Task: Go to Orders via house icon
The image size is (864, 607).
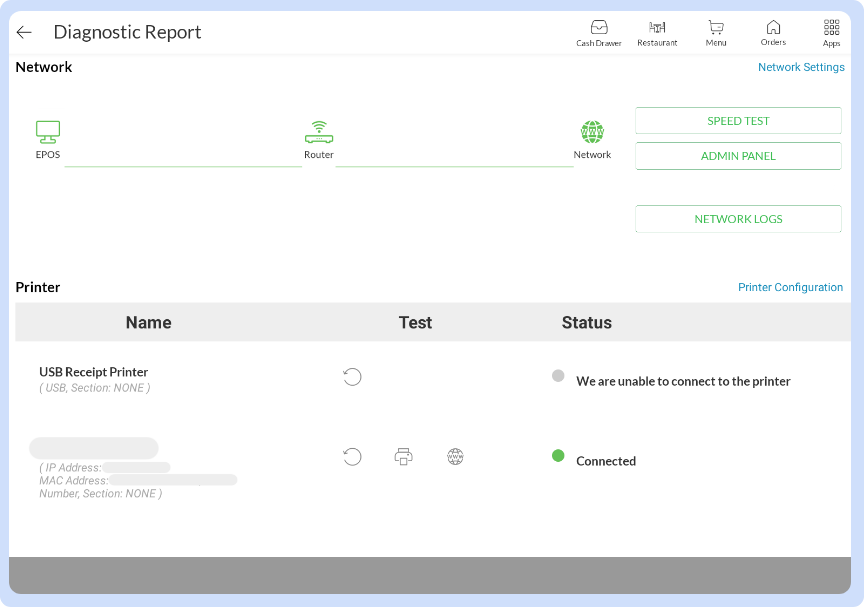Action: click(773, 33)
